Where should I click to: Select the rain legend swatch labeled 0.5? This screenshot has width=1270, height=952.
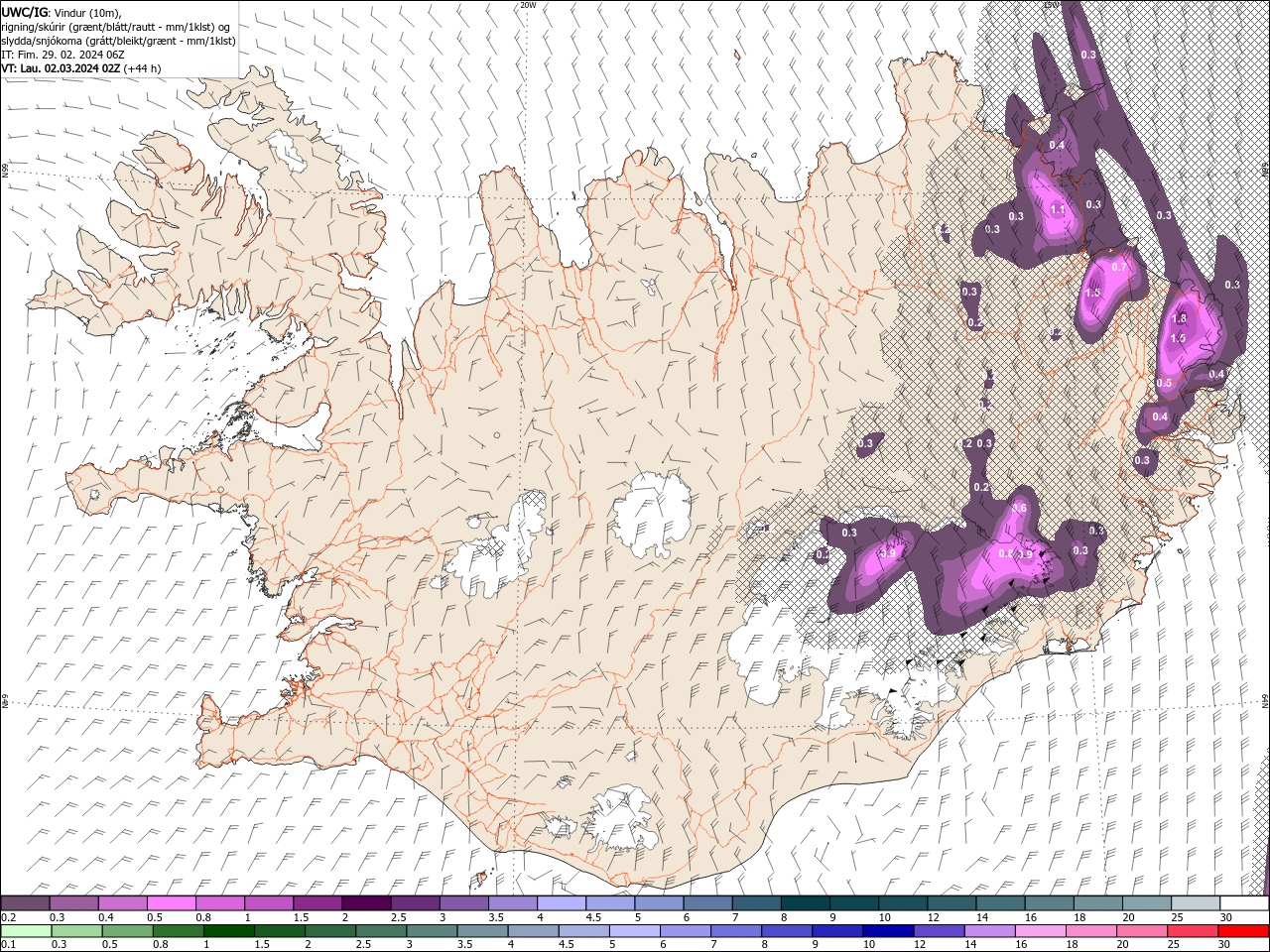127,931
